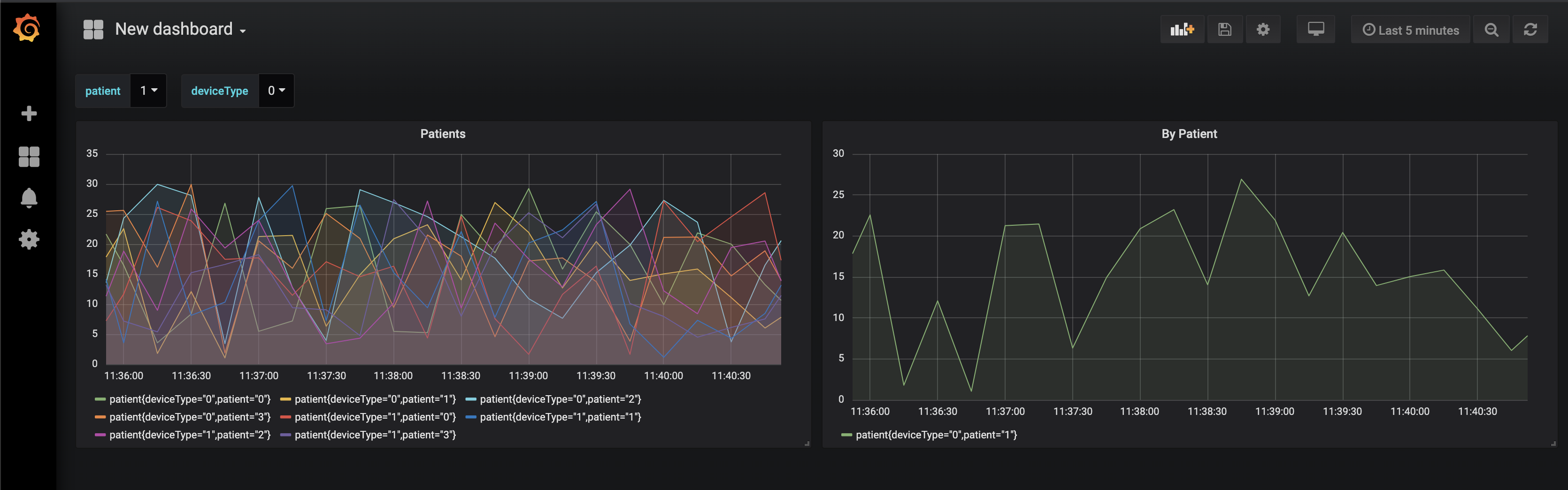
Task: Zoom out time range with magnifier icon
Action: coord(1491,30)
